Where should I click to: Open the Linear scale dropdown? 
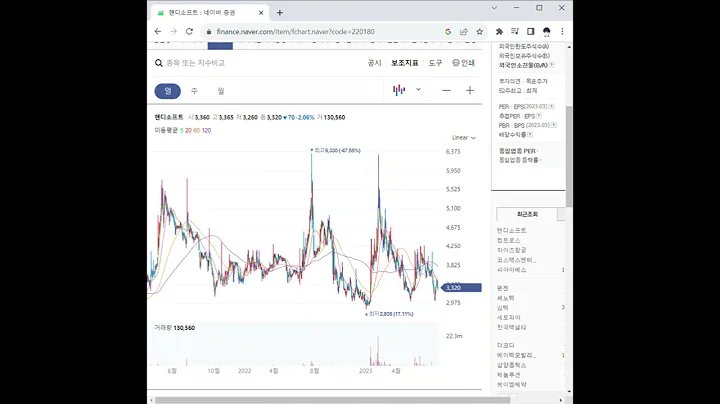tap(463, 137)
